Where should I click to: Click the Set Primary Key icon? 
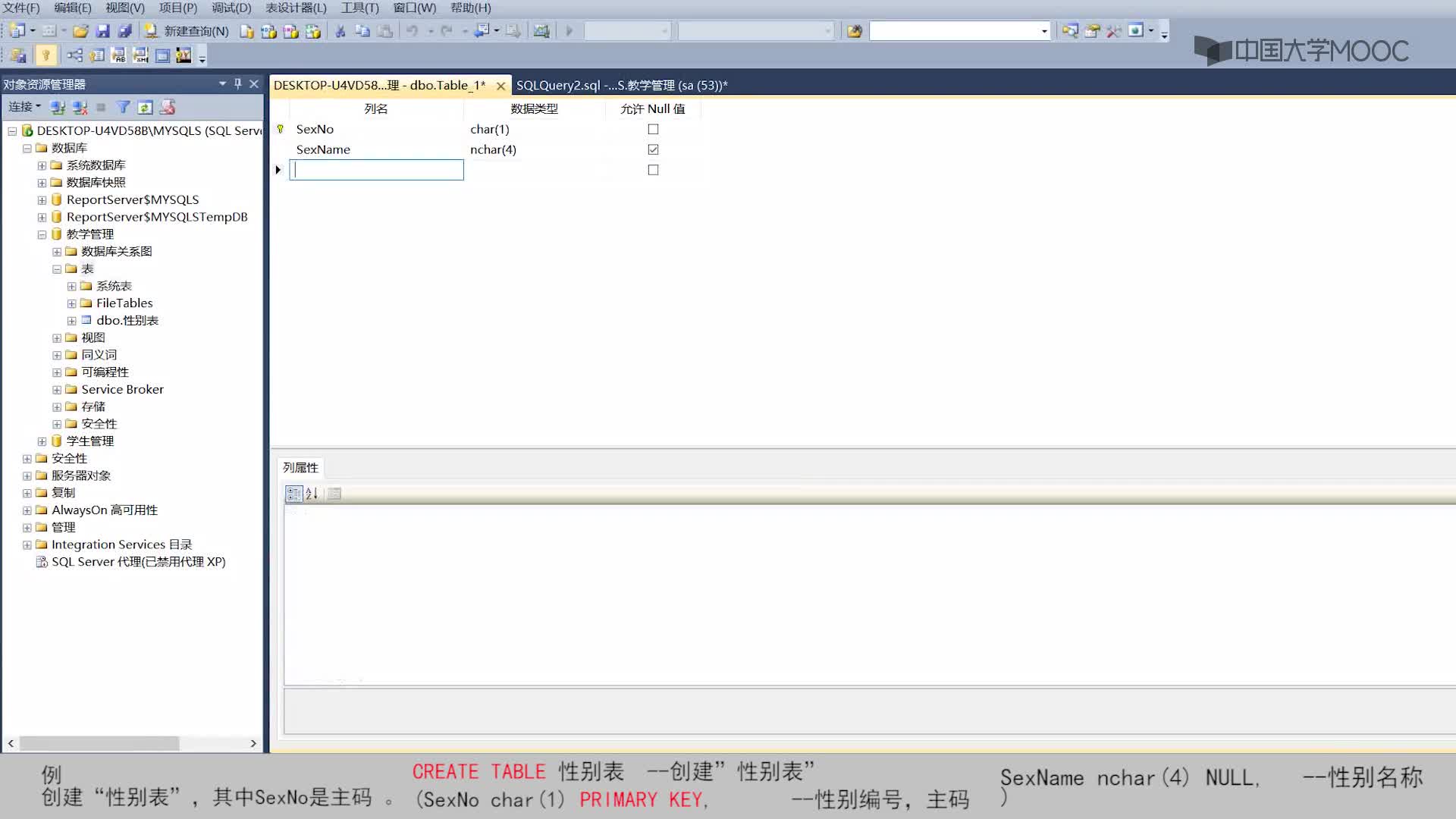click(x=45, y=55)
